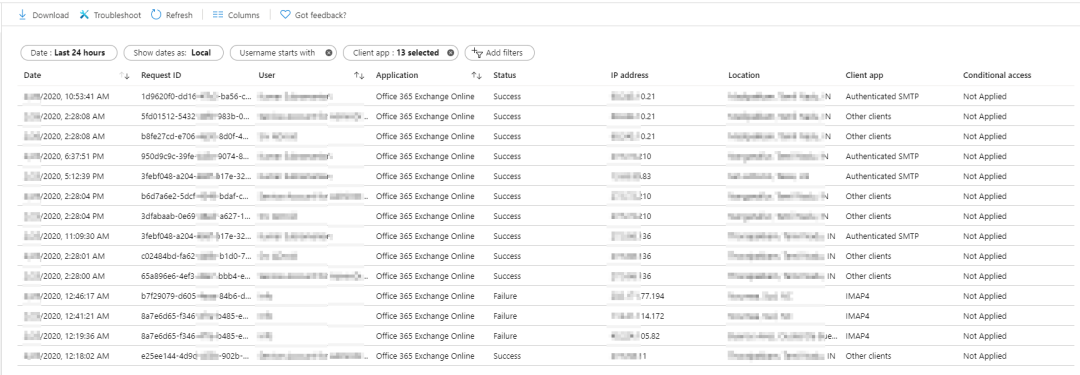Open the sign-in with request ID c02484bd
This screenshot has height=375, width=1080.
click(195, 256)
